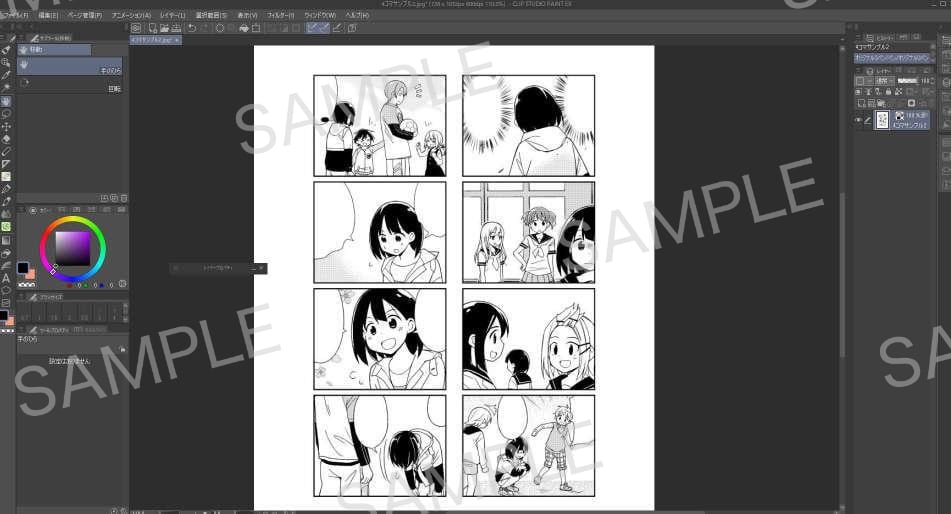Pick a shade in the color wheel square
This screenshot has width=951, height=514.
[73, 248]
